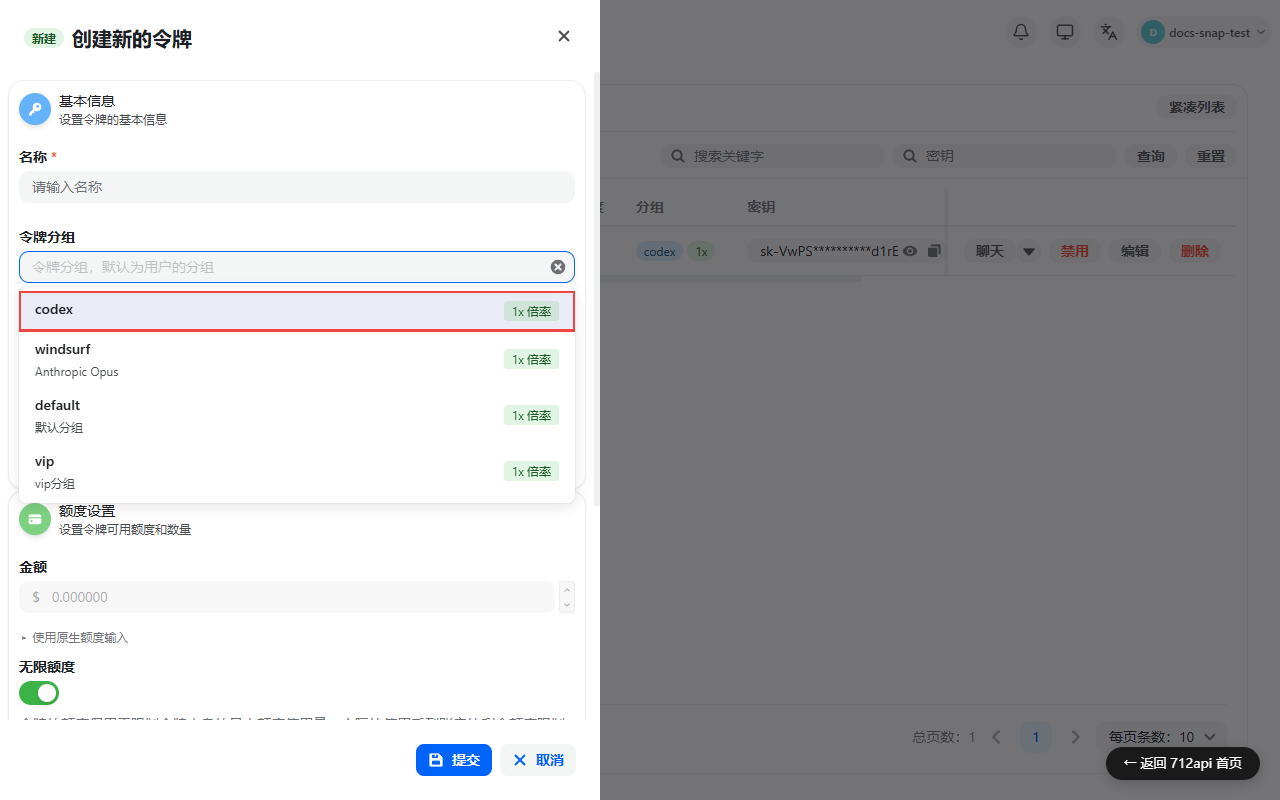
Task: Click the 密钥 column header
Action: [x=761, y=207]
